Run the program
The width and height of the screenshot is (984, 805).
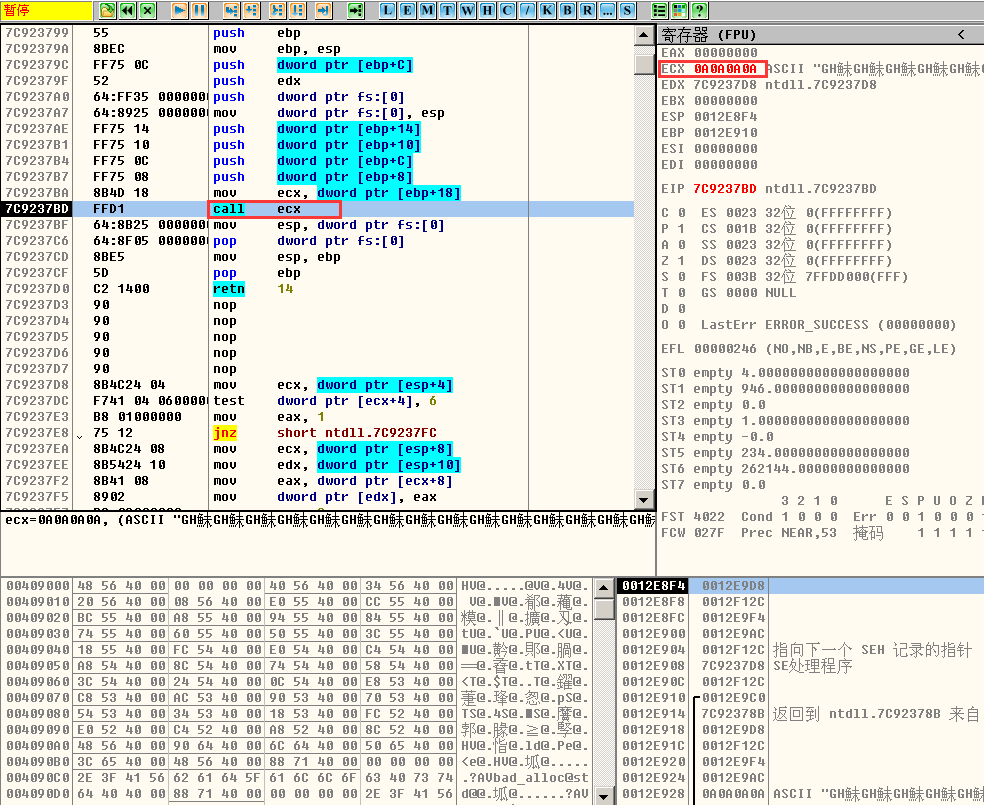click(x=179, y=10)
